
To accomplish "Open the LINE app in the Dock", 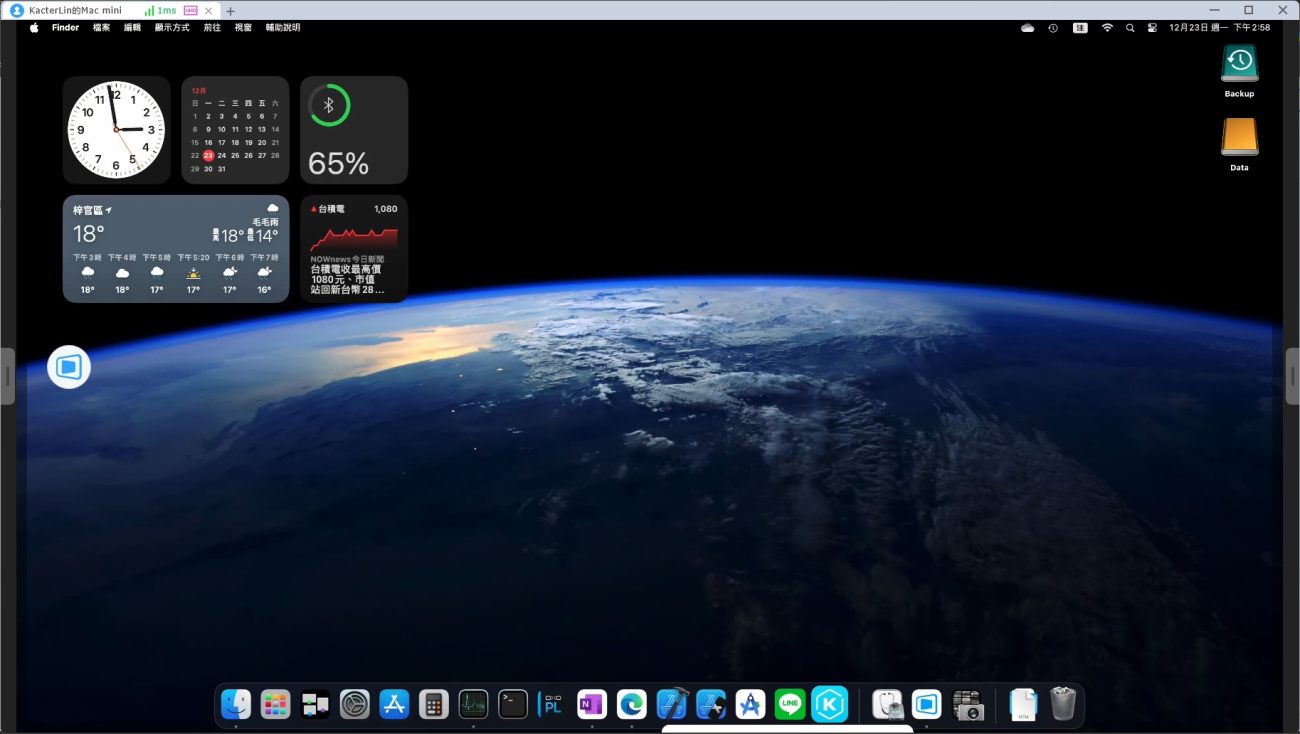I will (790, 704).
